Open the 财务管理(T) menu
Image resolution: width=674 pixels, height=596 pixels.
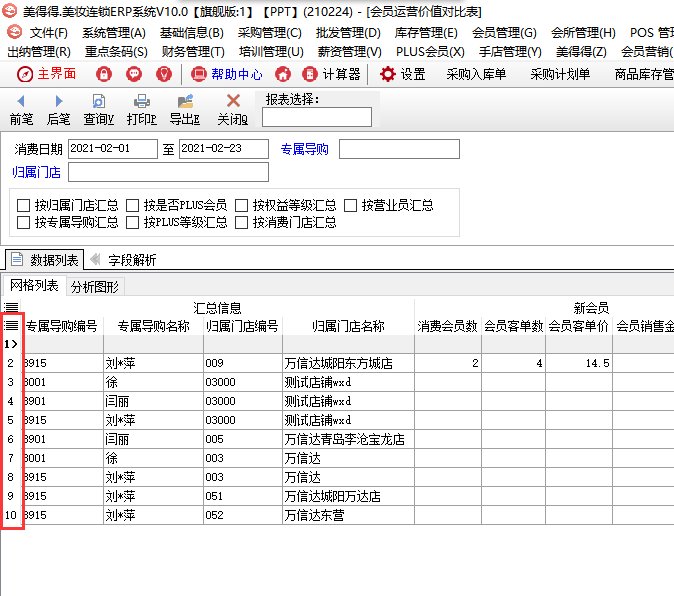193,52
